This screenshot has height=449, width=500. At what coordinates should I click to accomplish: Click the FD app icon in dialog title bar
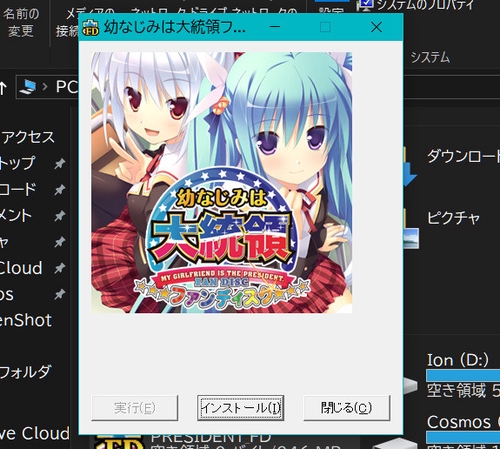(x=91, y=27)
